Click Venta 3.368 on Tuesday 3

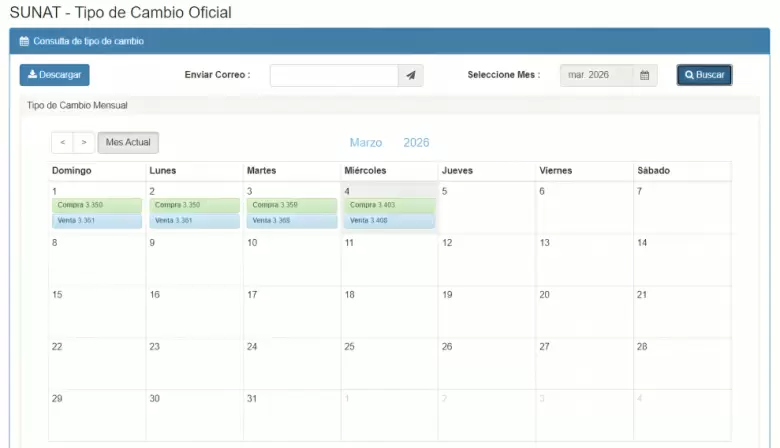(291, 220)
